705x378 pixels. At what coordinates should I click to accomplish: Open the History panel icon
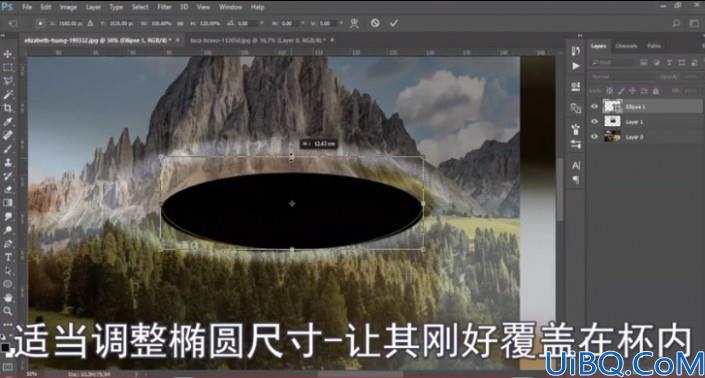(576, 51)
